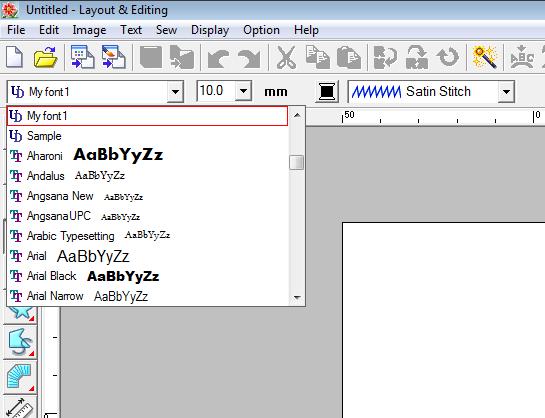The width and height of the screenshot is (545, 418).
Task: Open the Option menu
Action: (x=261, y=30)
